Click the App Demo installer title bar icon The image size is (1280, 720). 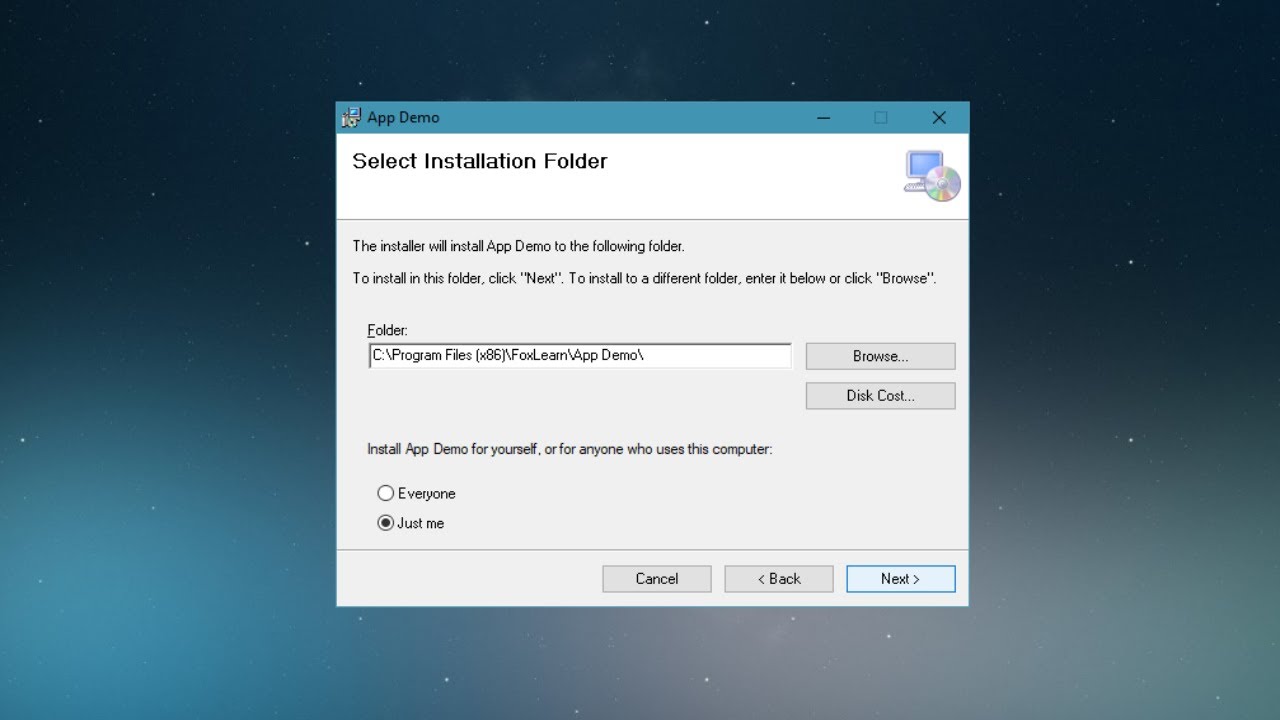tap(351, 118)
